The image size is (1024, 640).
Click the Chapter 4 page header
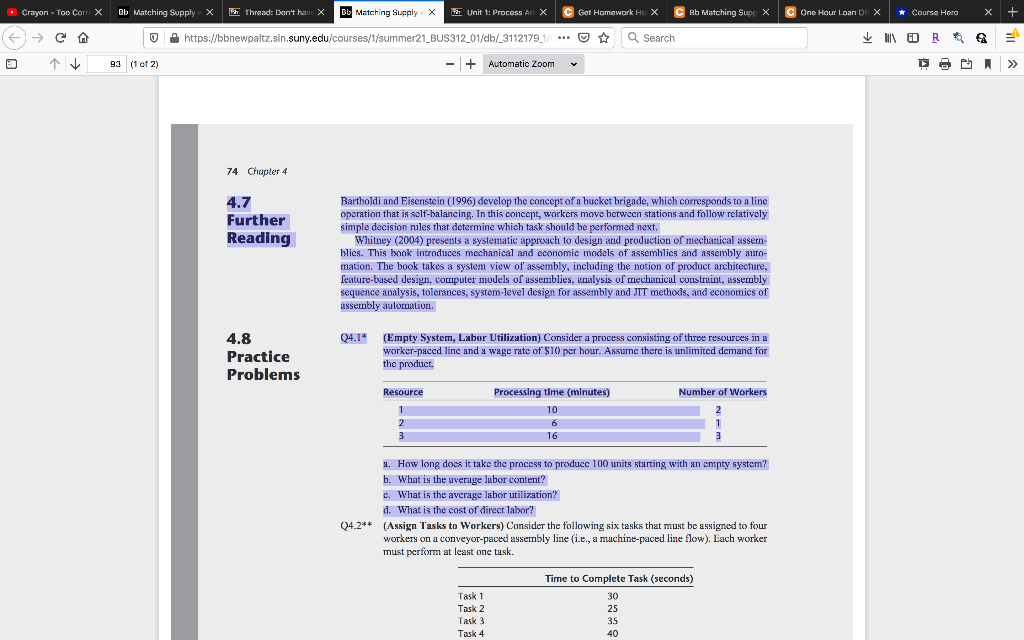coord(267,172)
